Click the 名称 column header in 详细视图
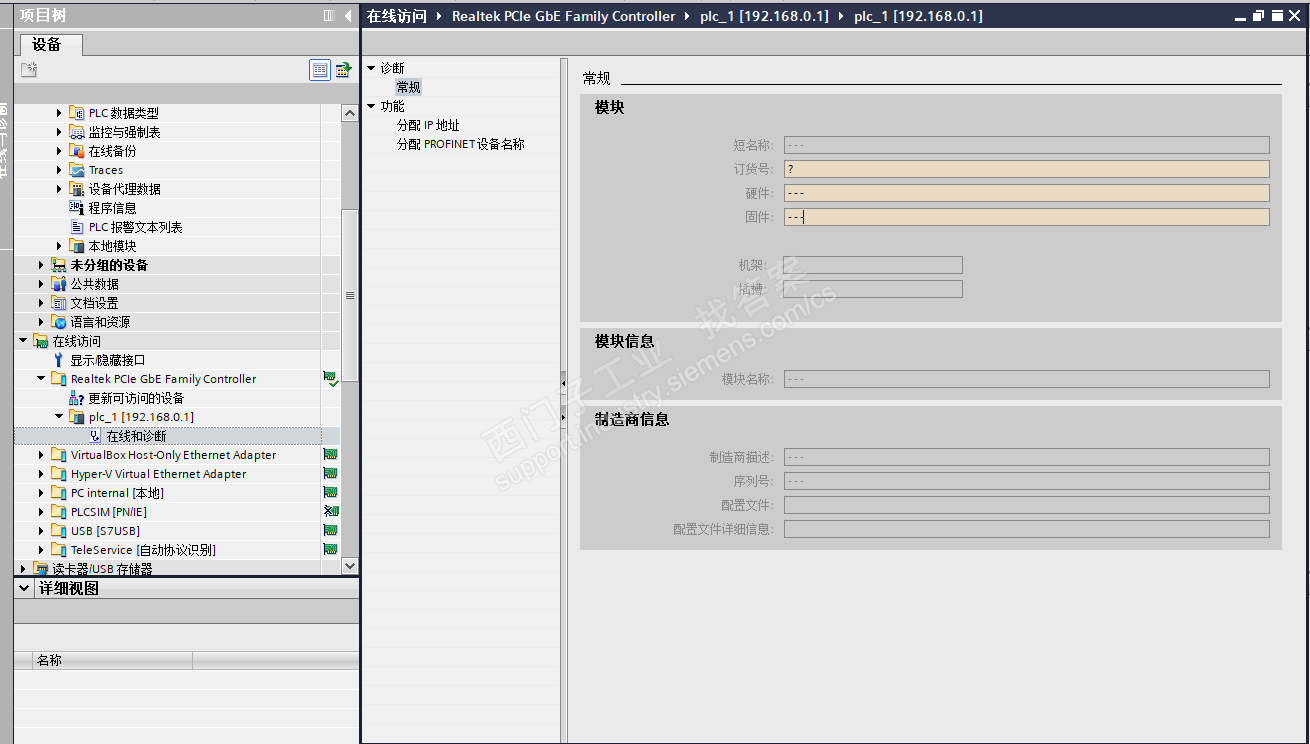Image resolution: width=1310 pixels, height=744 pixels. point(112,660)
